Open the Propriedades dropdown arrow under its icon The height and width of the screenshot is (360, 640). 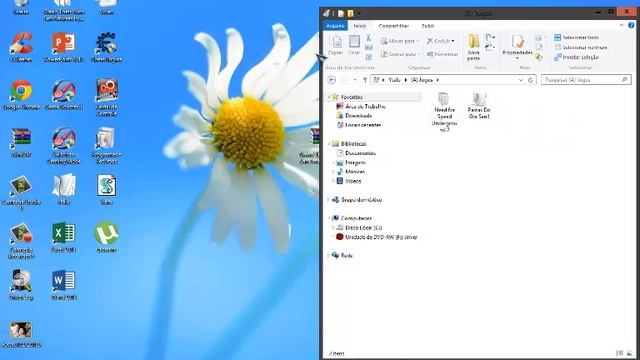pyautogui.click(x=517, y=58)
